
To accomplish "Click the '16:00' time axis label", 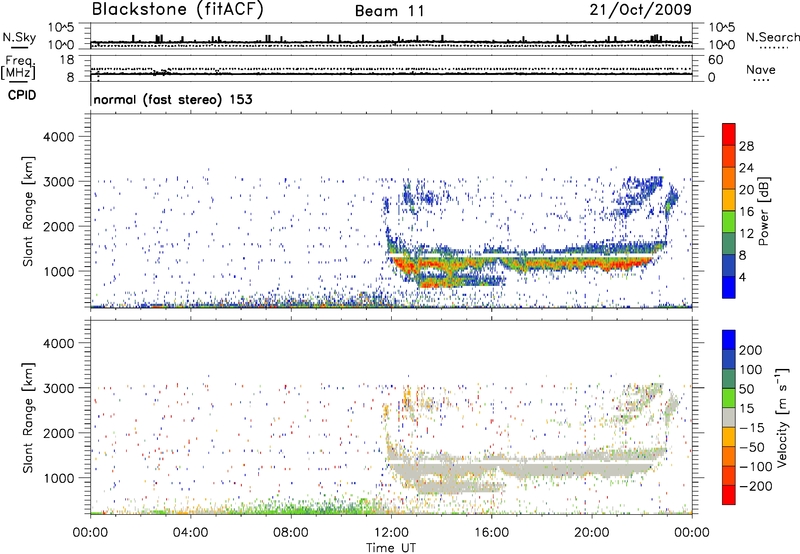I will (491, 533).
